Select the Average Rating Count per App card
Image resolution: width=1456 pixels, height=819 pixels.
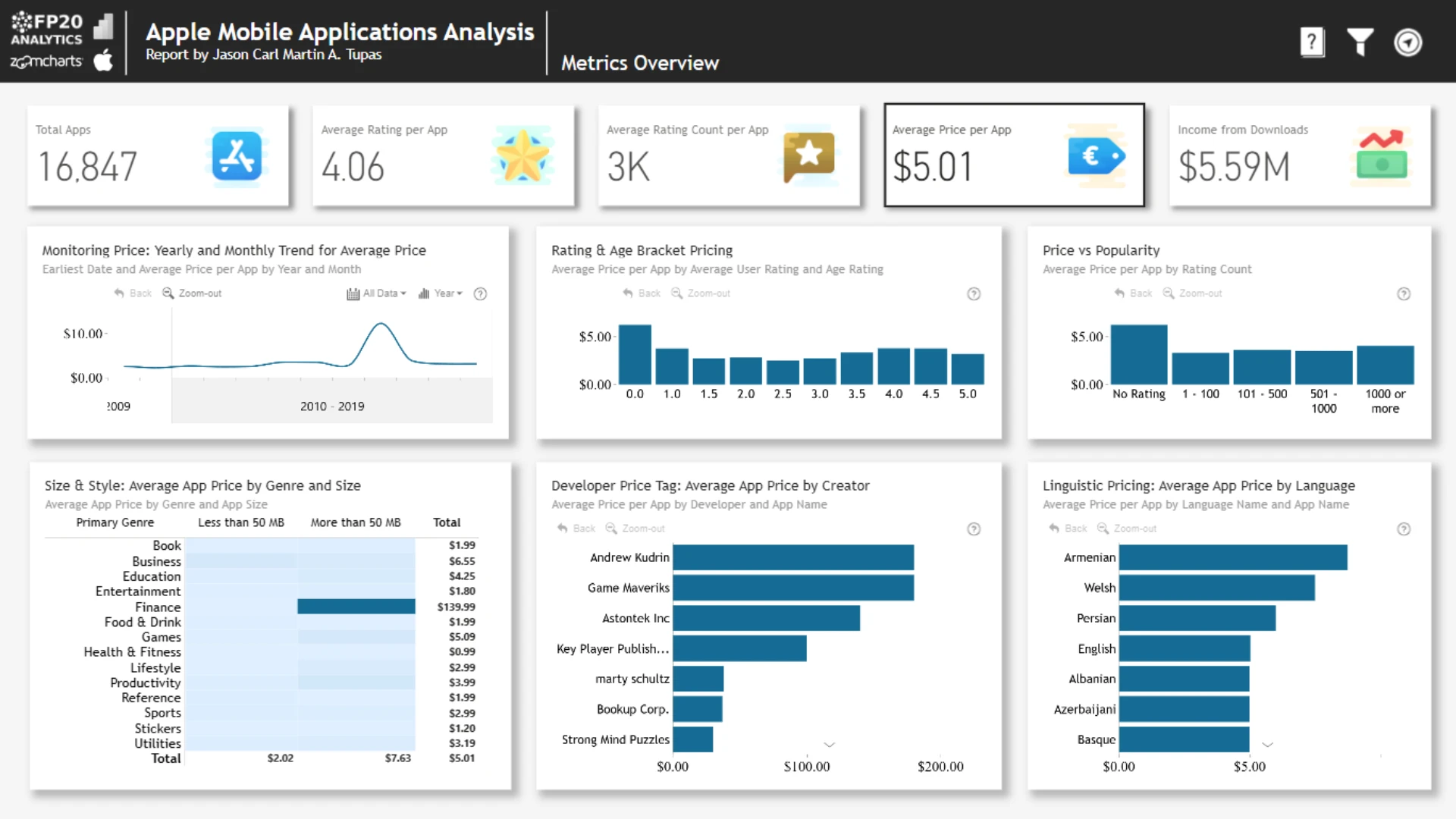[x=728, y=155]
